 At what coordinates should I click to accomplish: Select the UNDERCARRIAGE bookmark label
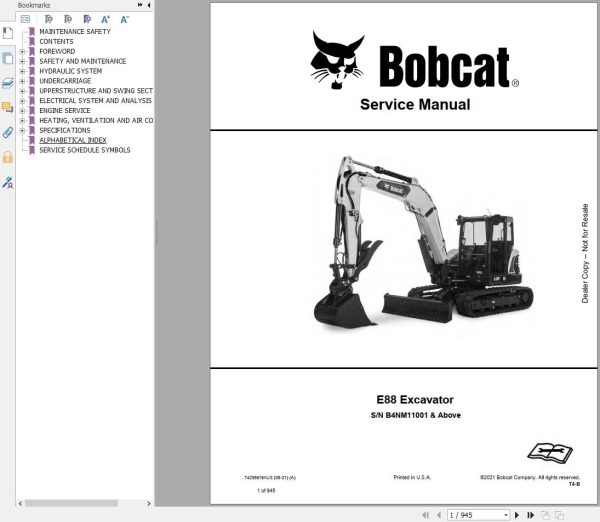tap(65, 81)
